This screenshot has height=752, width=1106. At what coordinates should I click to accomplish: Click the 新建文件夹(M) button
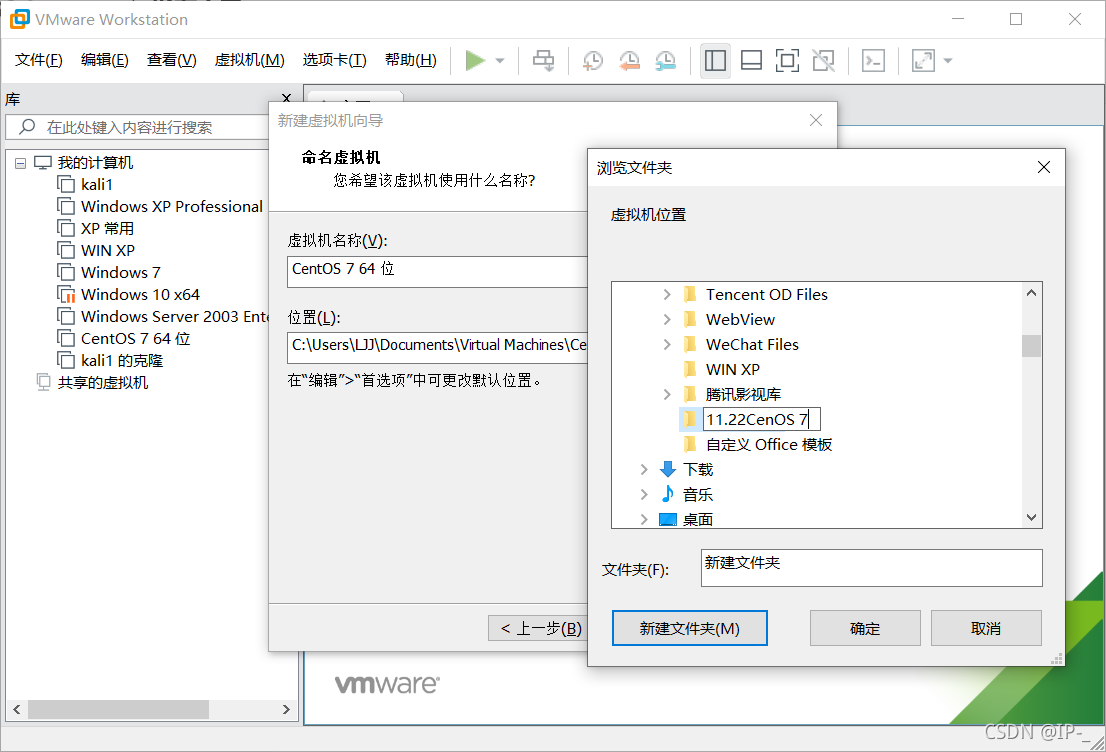pyautogui.click(x=690, y=628)
